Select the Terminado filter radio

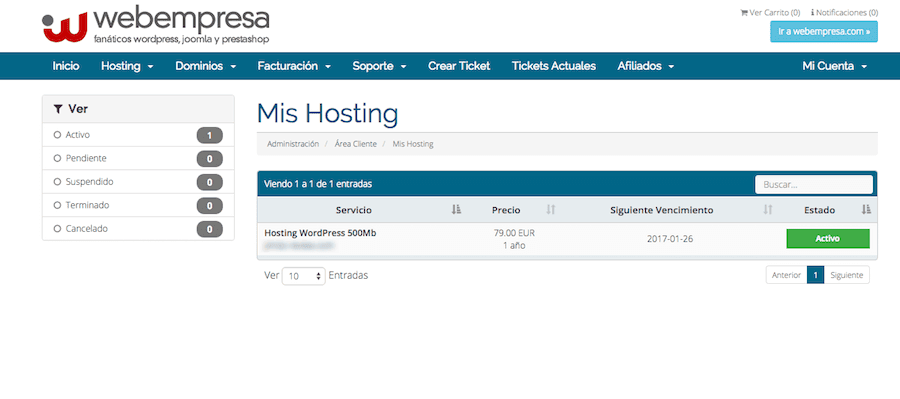click(x=57, y=206)
